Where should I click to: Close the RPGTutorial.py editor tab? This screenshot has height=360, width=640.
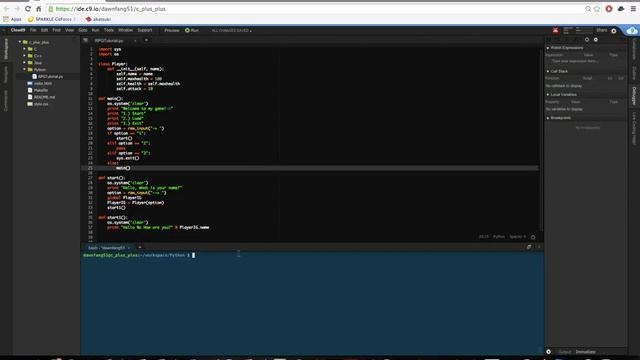[x=135, y=40]
